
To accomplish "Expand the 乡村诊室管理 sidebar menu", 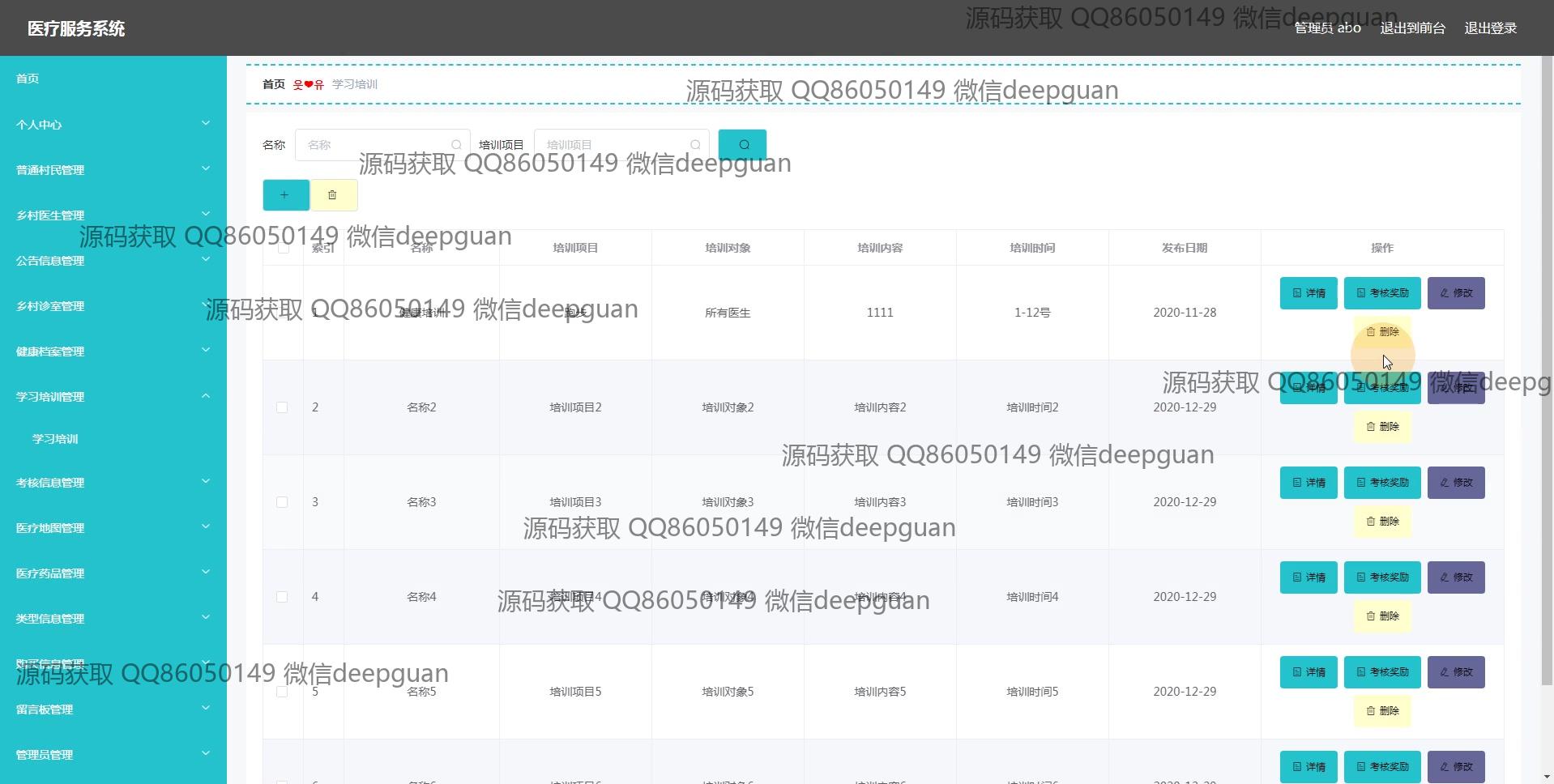I will 113,305.
